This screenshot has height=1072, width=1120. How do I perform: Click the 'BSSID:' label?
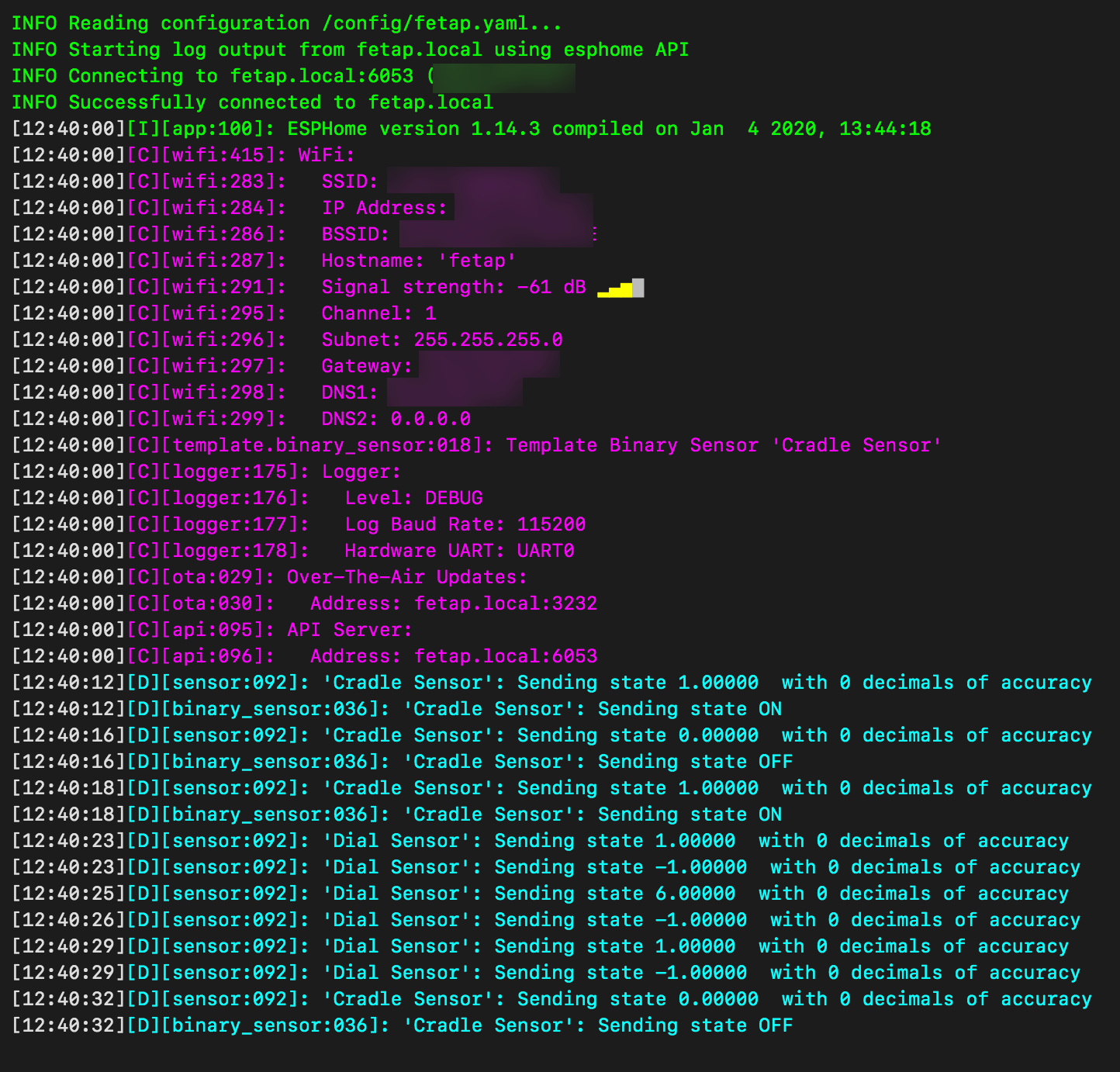click(x=356, y=234)
